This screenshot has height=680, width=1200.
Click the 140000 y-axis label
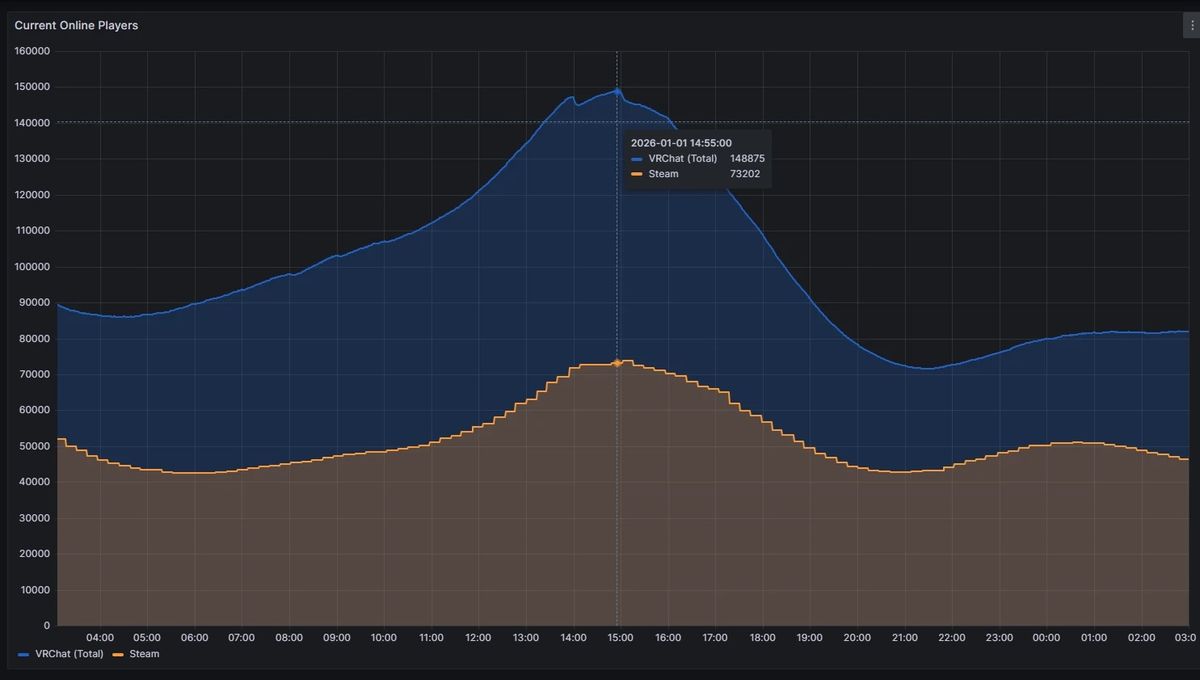pos(32,123)
